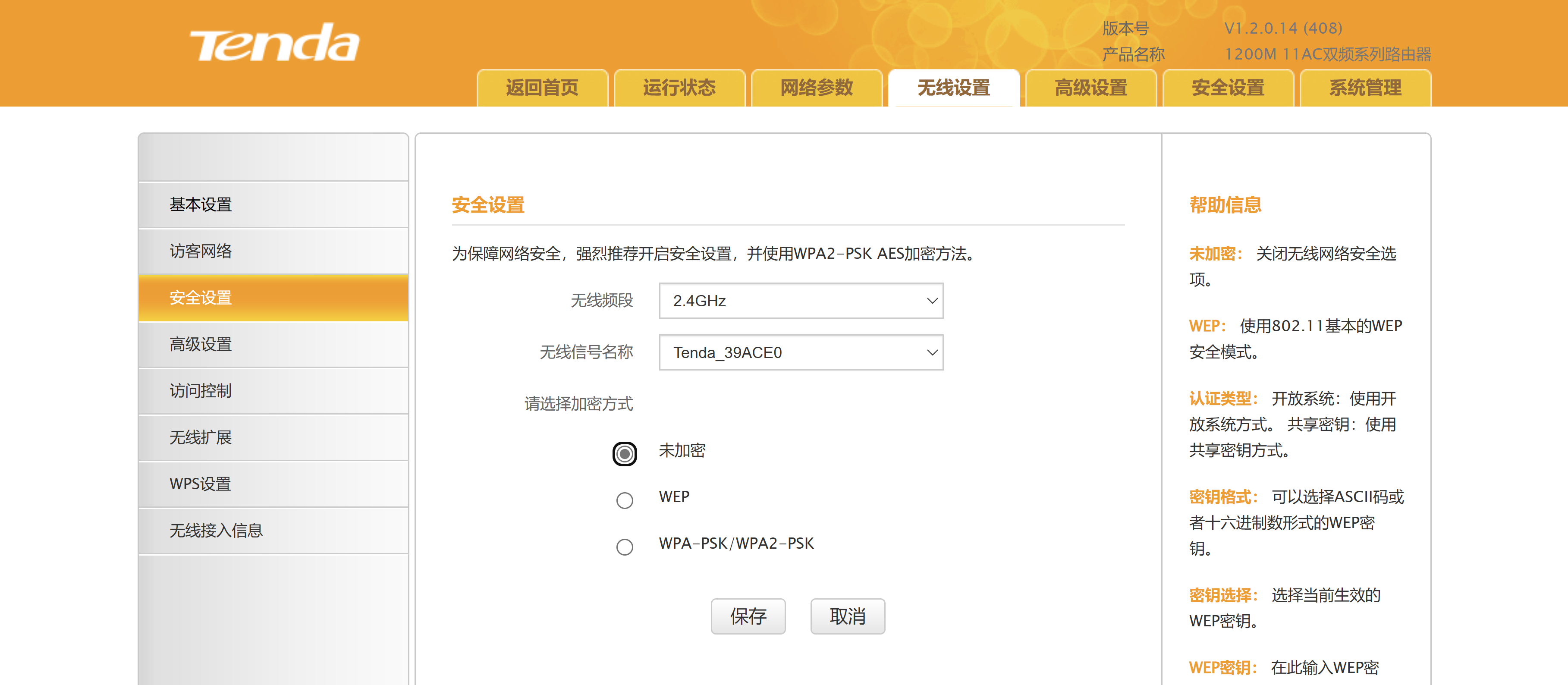Expand the Tenda_39ACE0 SSID dropdown
The image size is (1568, 685).
pyautogui.click(x=801, y=352)
